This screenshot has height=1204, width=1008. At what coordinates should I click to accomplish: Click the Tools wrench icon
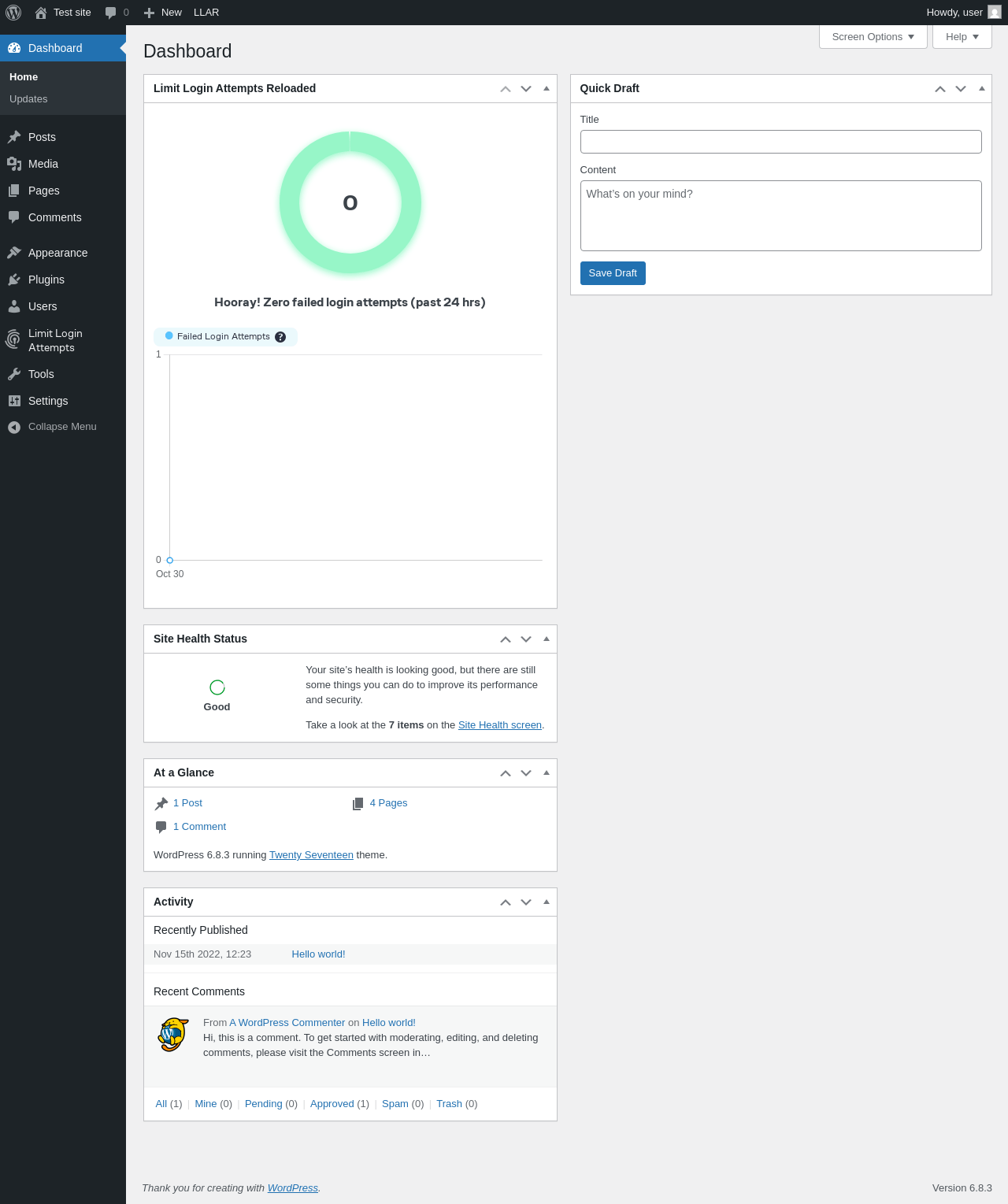click(x=14, y=374)
